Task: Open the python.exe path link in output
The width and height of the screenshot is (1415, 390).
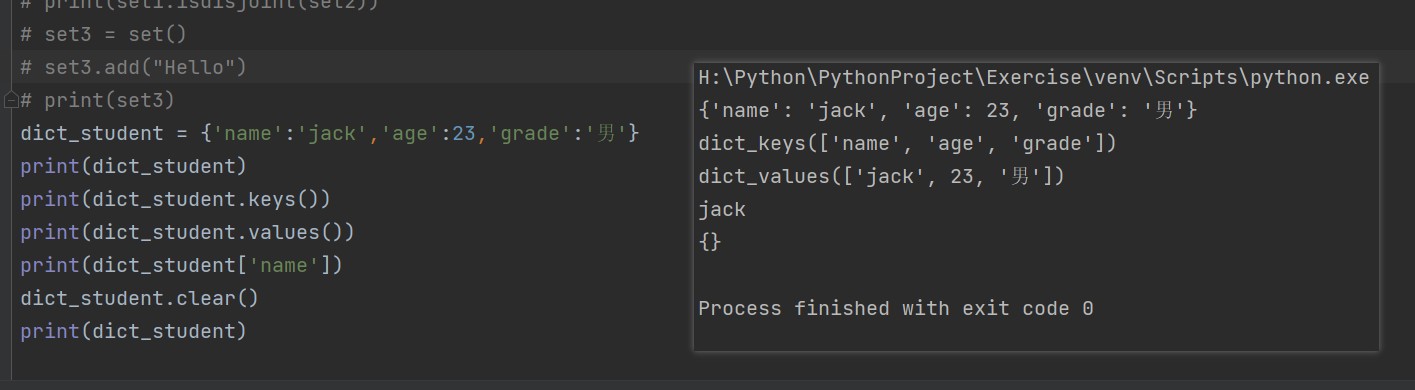Action: [x=1033, y=77]
